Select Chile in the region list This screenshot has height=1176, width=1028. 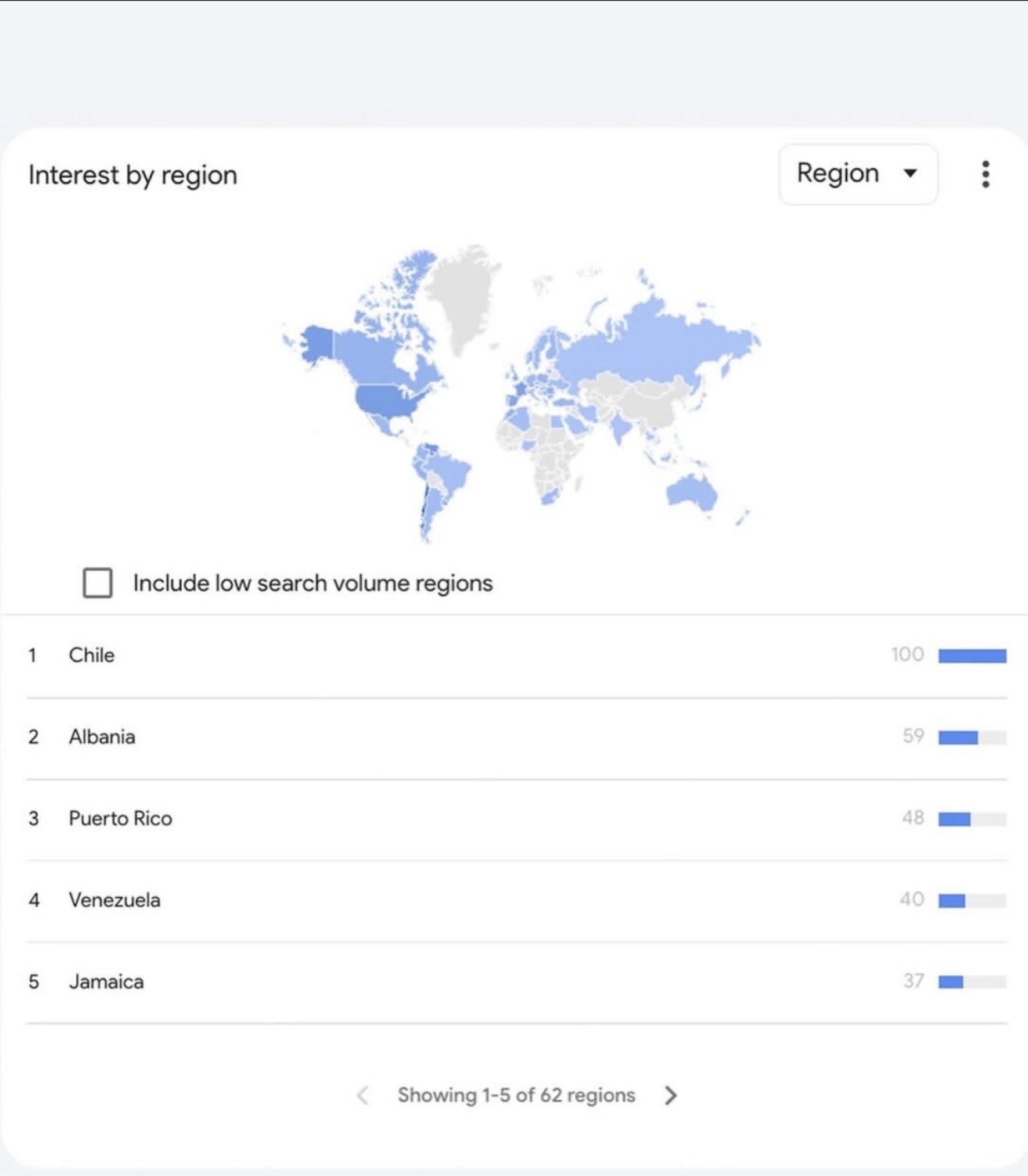coord(517,655)
